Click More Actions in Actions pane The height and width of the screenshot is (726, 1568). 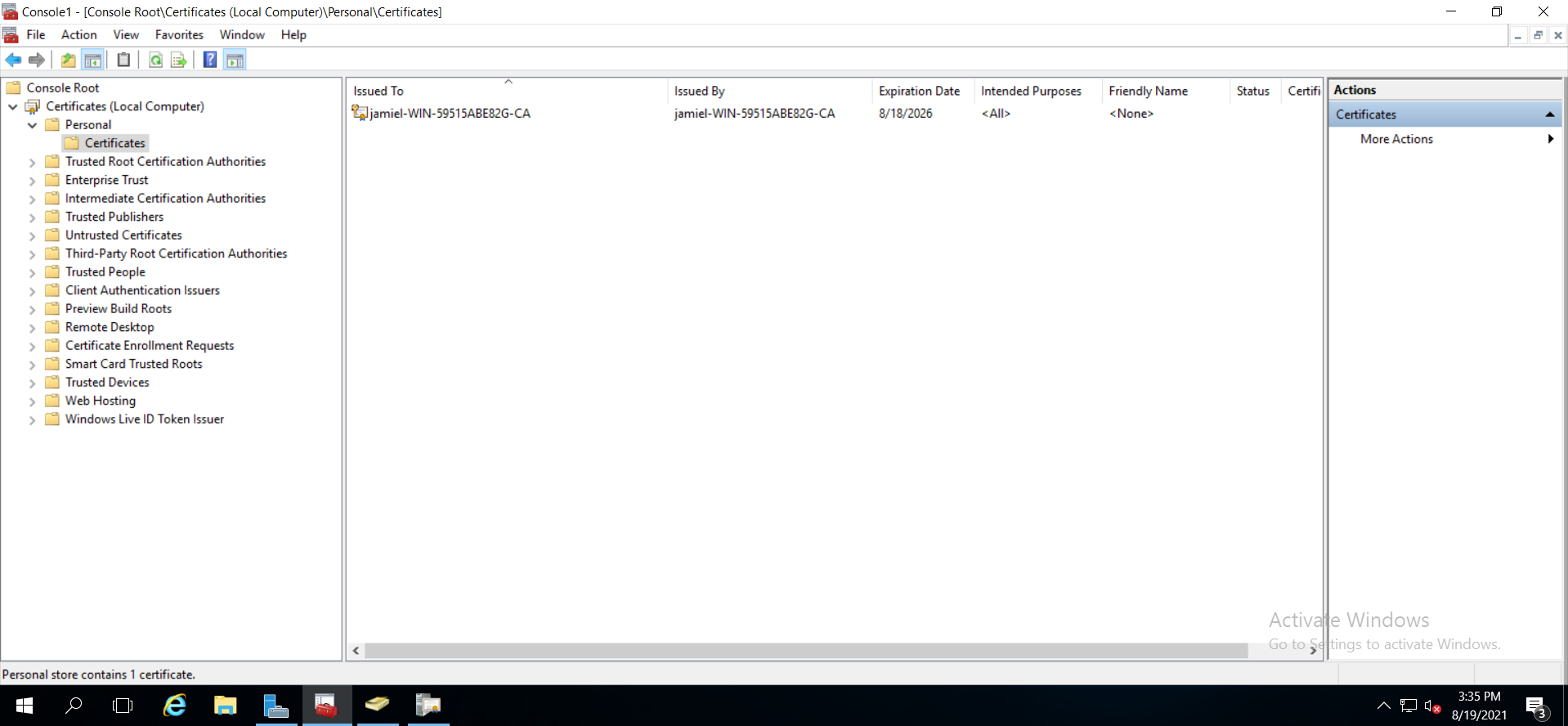coord(1396,139)
